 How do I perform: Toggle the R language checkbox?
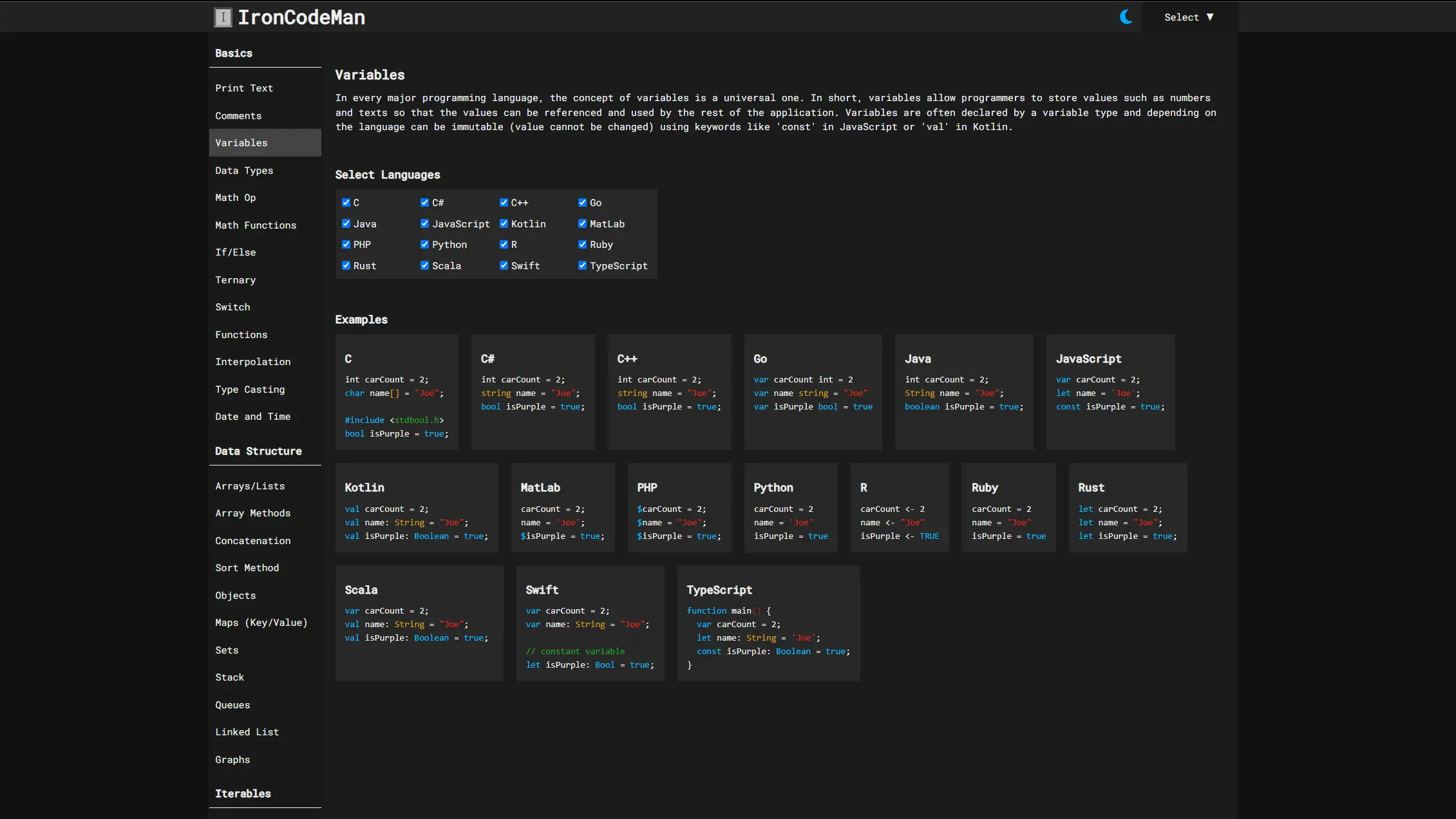[x=504, y=244]
